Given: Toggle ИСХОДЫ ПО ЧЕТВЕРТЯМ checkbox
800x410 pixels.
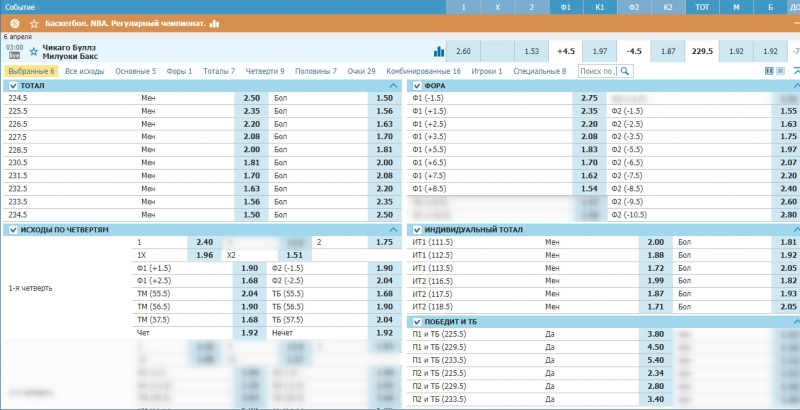Looking at the screenshot, I should tap(13, 230).
